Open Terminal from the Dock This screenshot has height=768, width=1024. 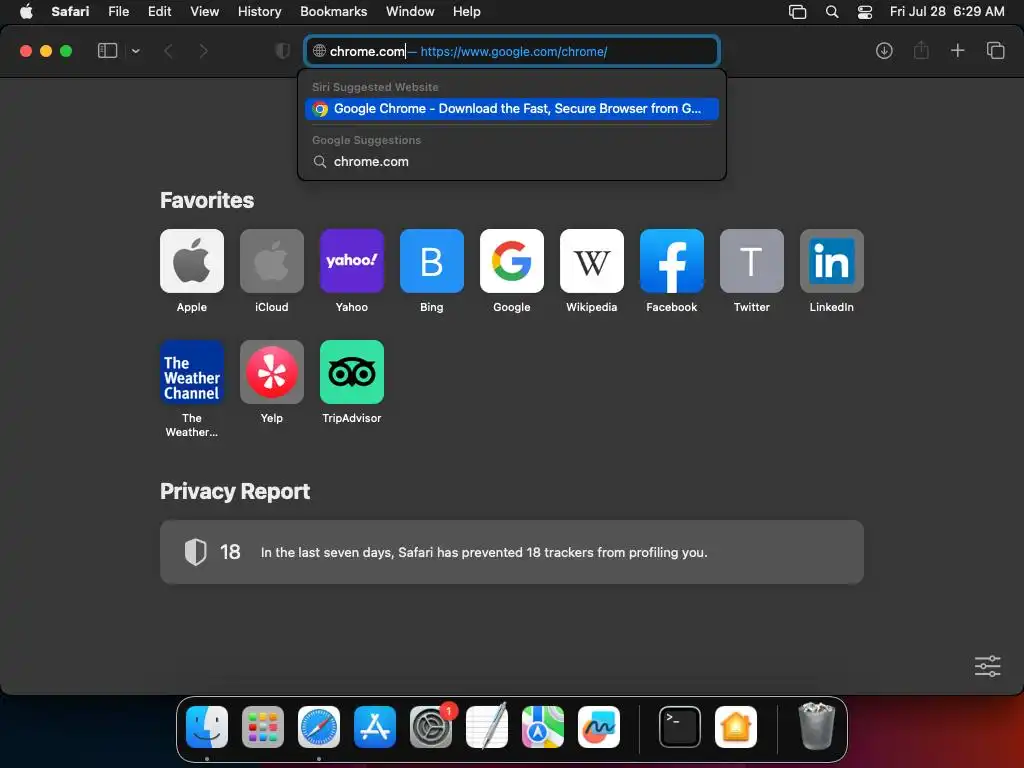(680, 727)
